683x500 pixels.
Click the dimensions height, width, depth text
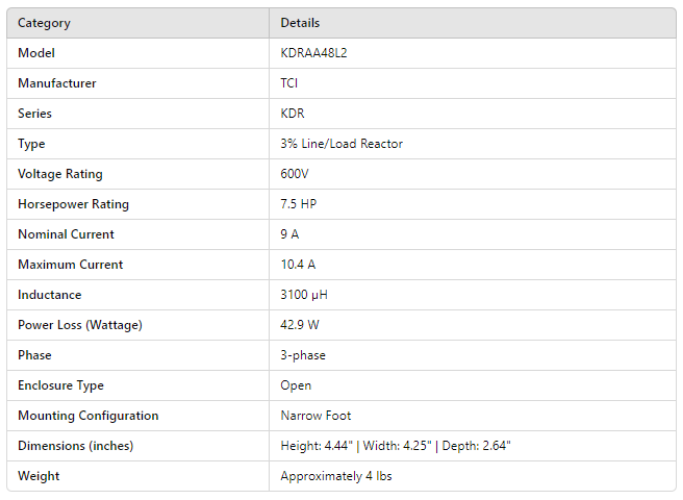(396, 445)
